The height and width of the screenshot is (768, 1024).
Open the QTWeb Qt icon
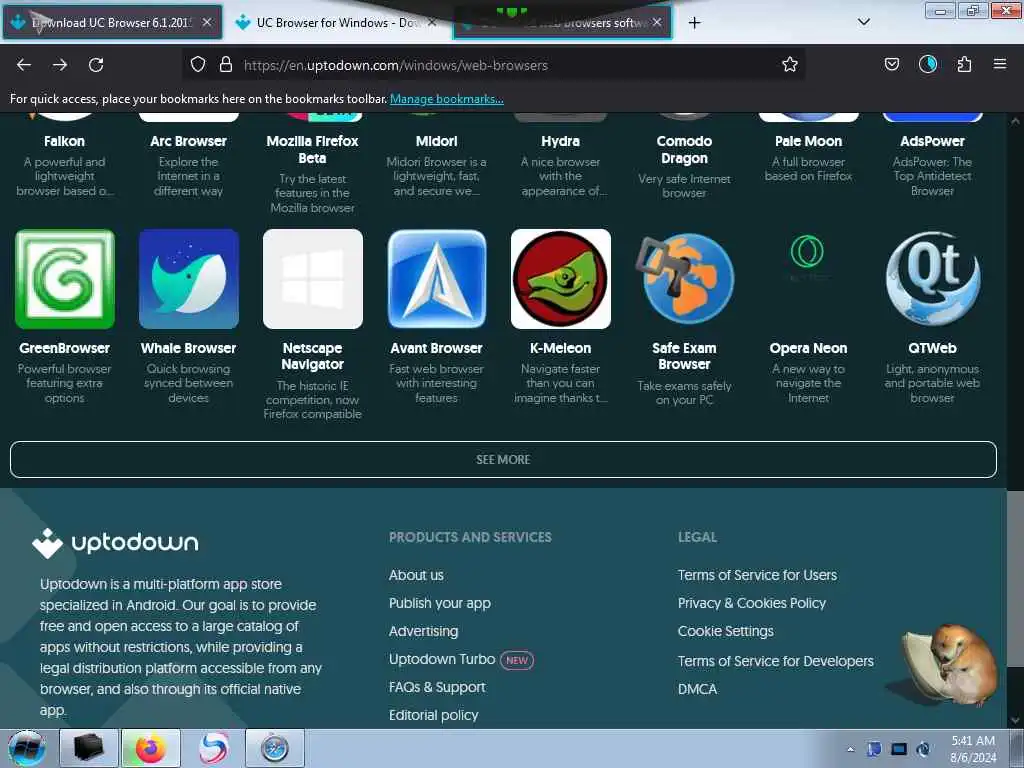click(x=933, y=279)
